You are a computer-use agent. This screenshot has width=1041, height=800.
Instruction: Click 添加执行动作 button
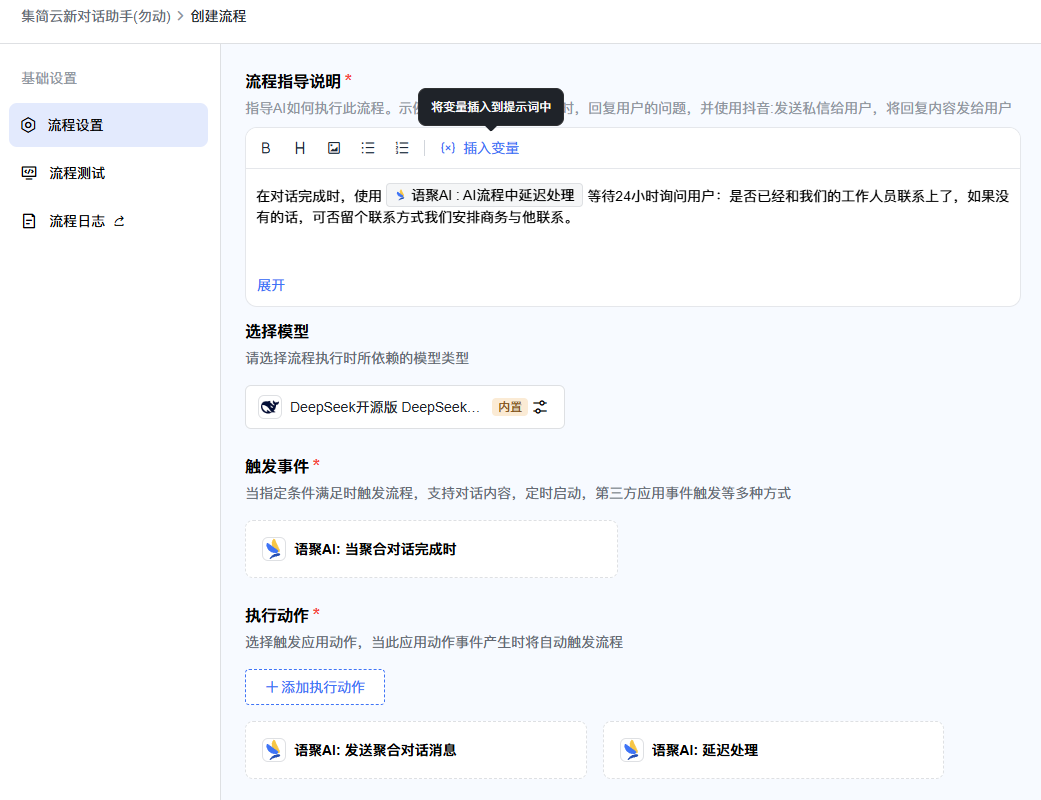tap(315, 687)
